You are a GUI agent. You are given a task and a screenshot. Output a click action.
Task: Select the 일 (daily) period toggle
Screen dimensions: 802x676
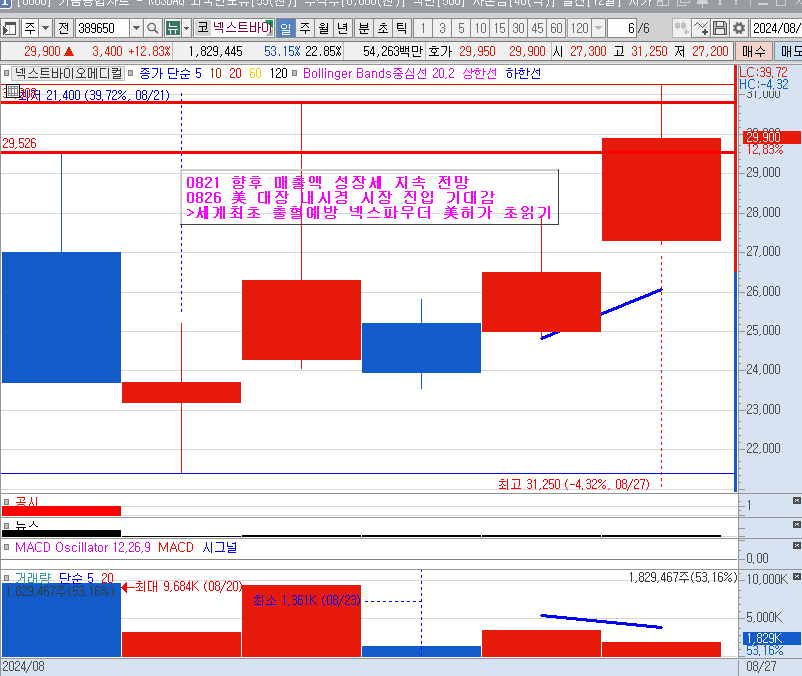[286, 28]
